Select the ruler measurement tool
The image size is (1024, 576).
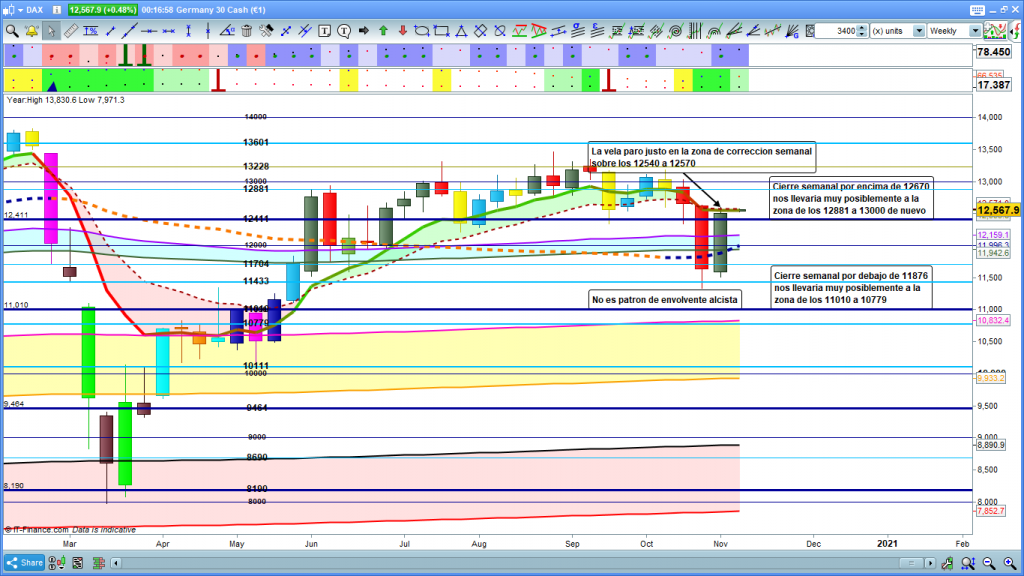tap(70, 31)
